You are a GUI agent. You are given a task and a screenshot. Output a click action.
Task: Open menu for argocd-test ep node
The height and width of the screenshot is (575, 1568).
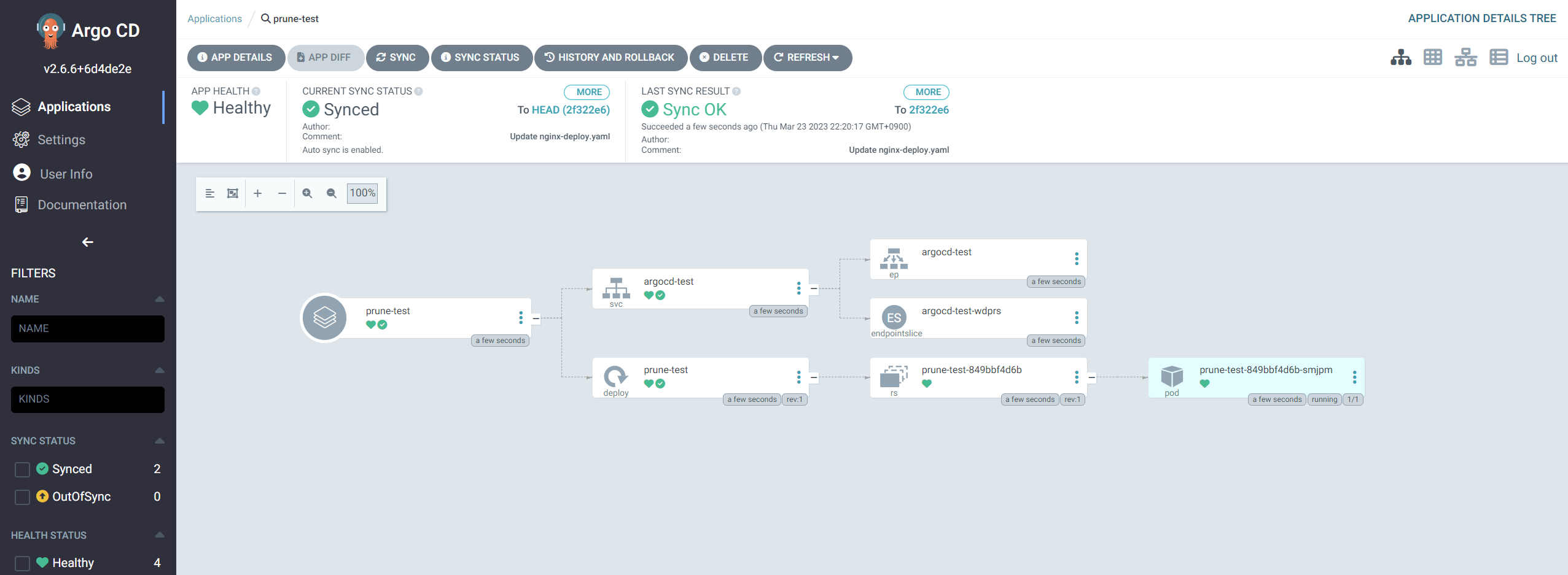pos(1076,258)
